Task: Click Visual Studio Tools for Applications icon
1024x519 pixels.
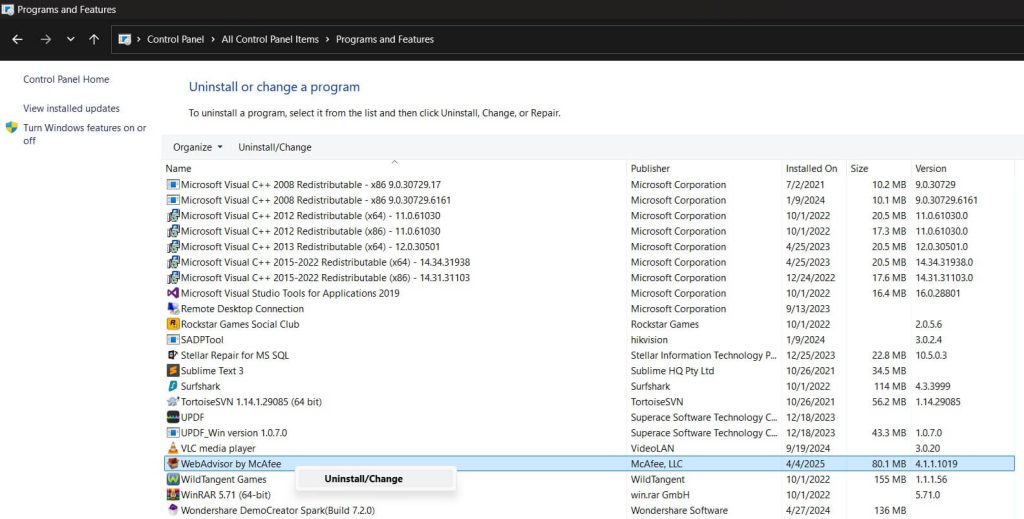Action: 172,293
